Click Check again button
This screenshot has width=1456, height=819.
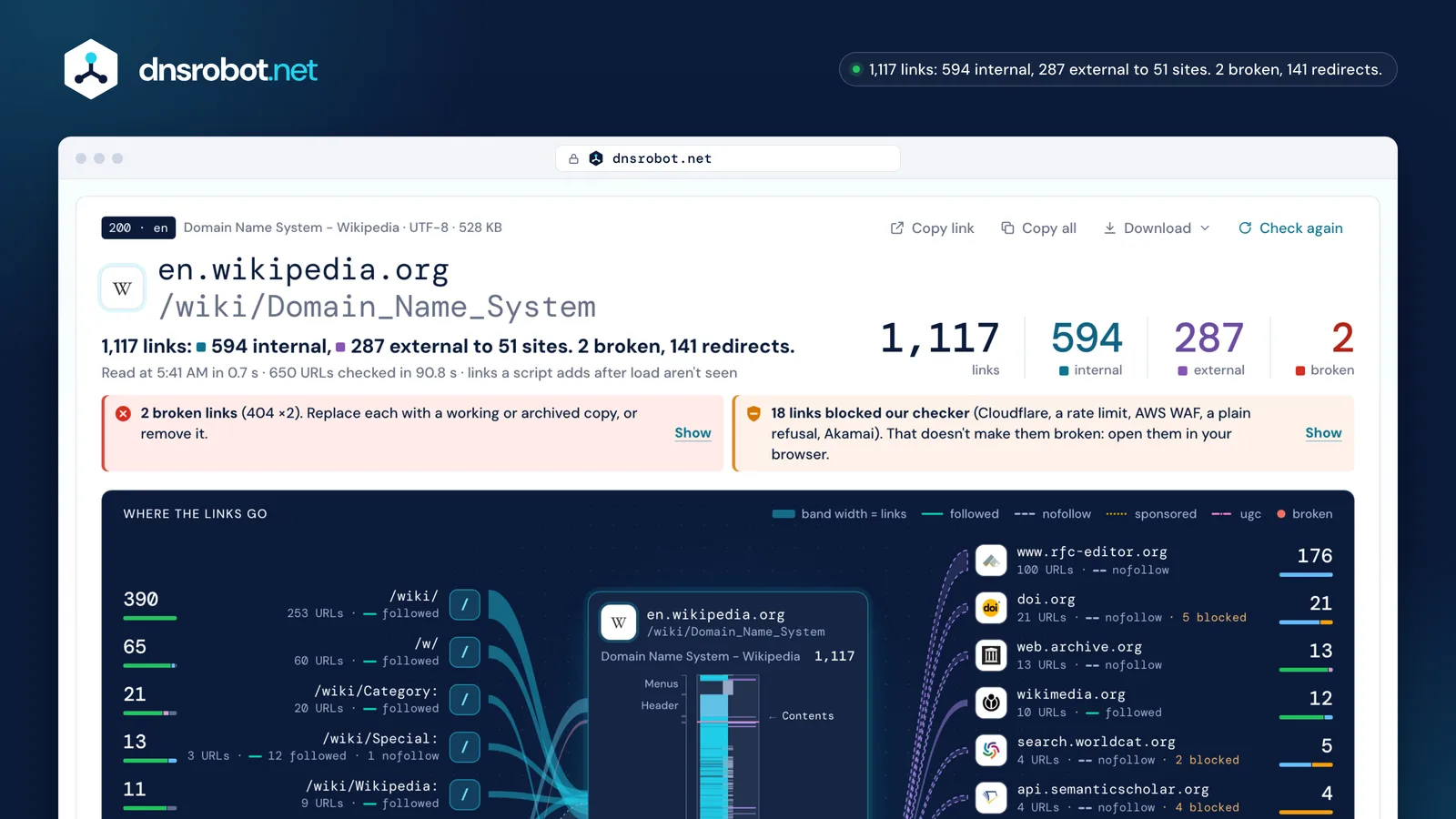[x=1290, y=228]
